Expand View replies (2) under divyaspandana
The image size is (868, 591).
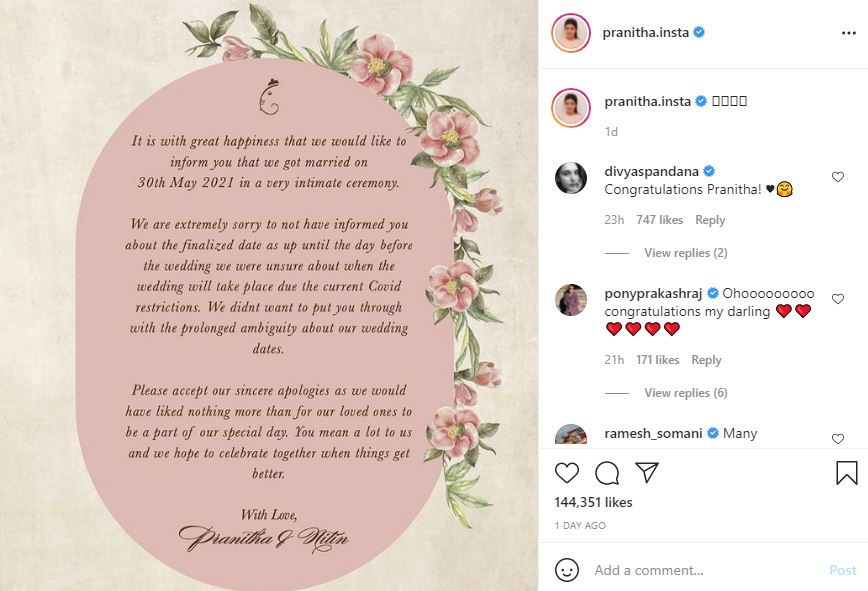pos(685,253)
